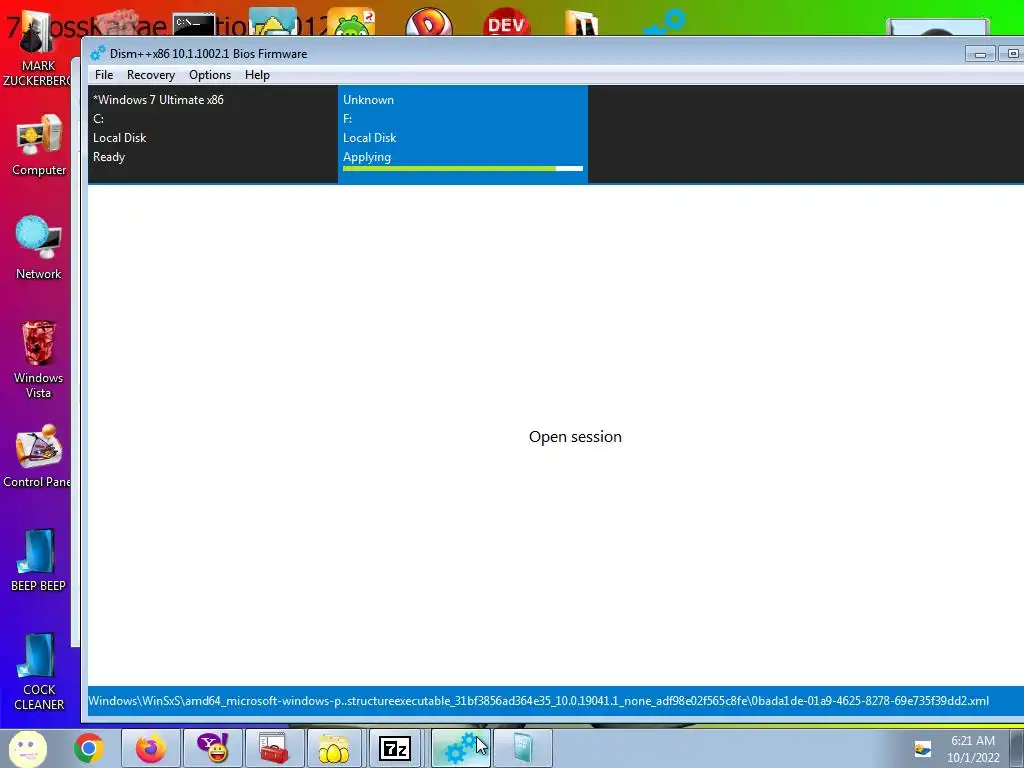
Task: Open the Computer desktop icon
Action: [x=39, y=145]
